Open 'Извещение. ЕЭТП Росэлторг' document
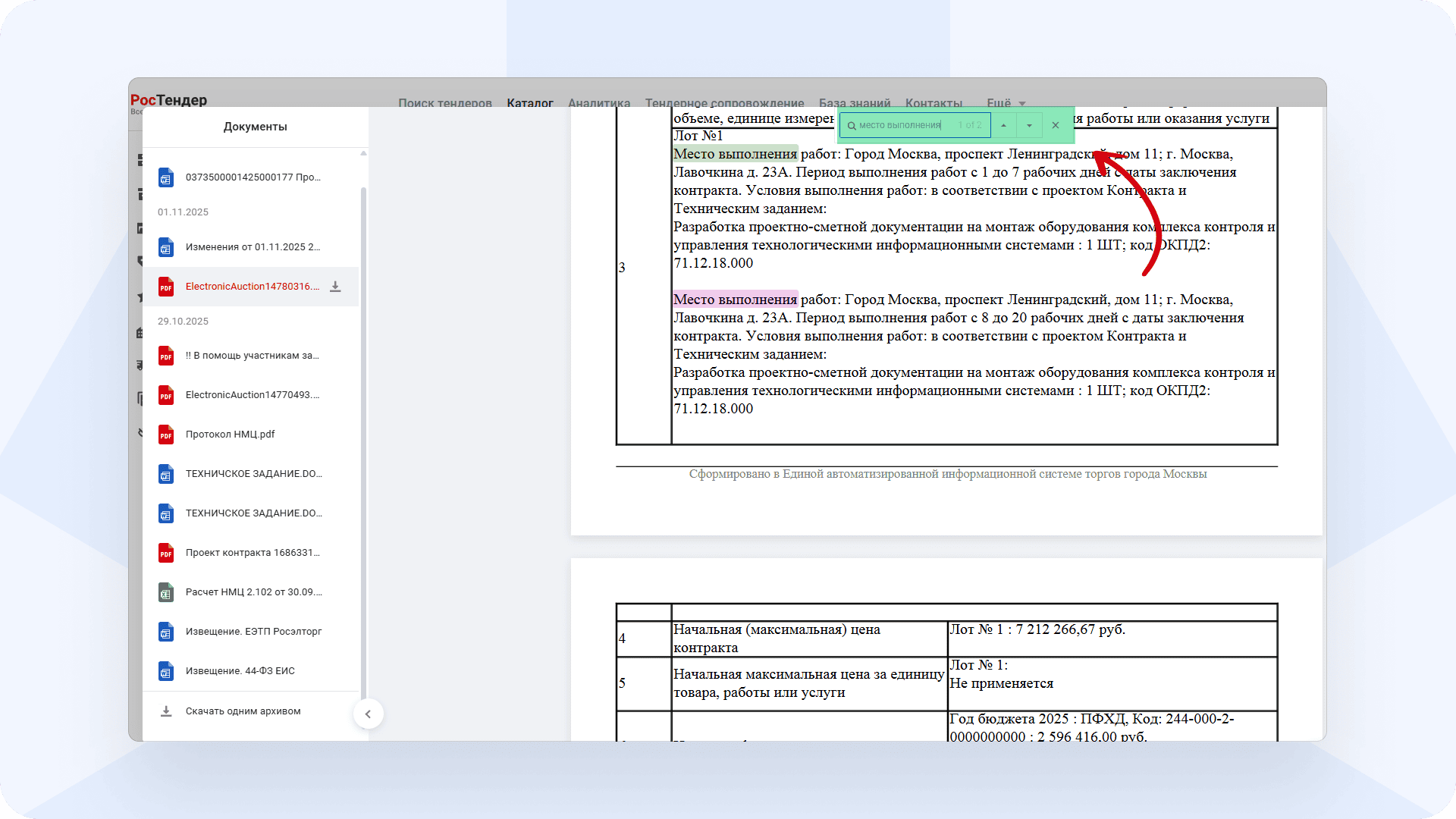1456x819 pixels. [253, 632]
